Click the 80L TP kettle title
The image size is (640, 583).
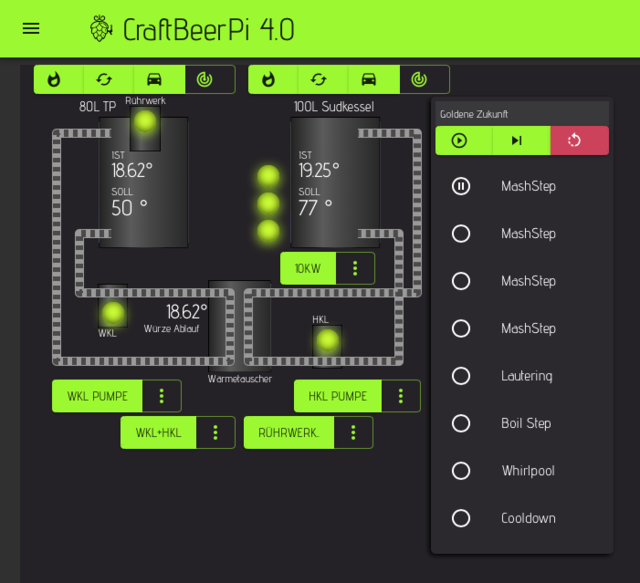pyautogui.click(x=98, y=107)
